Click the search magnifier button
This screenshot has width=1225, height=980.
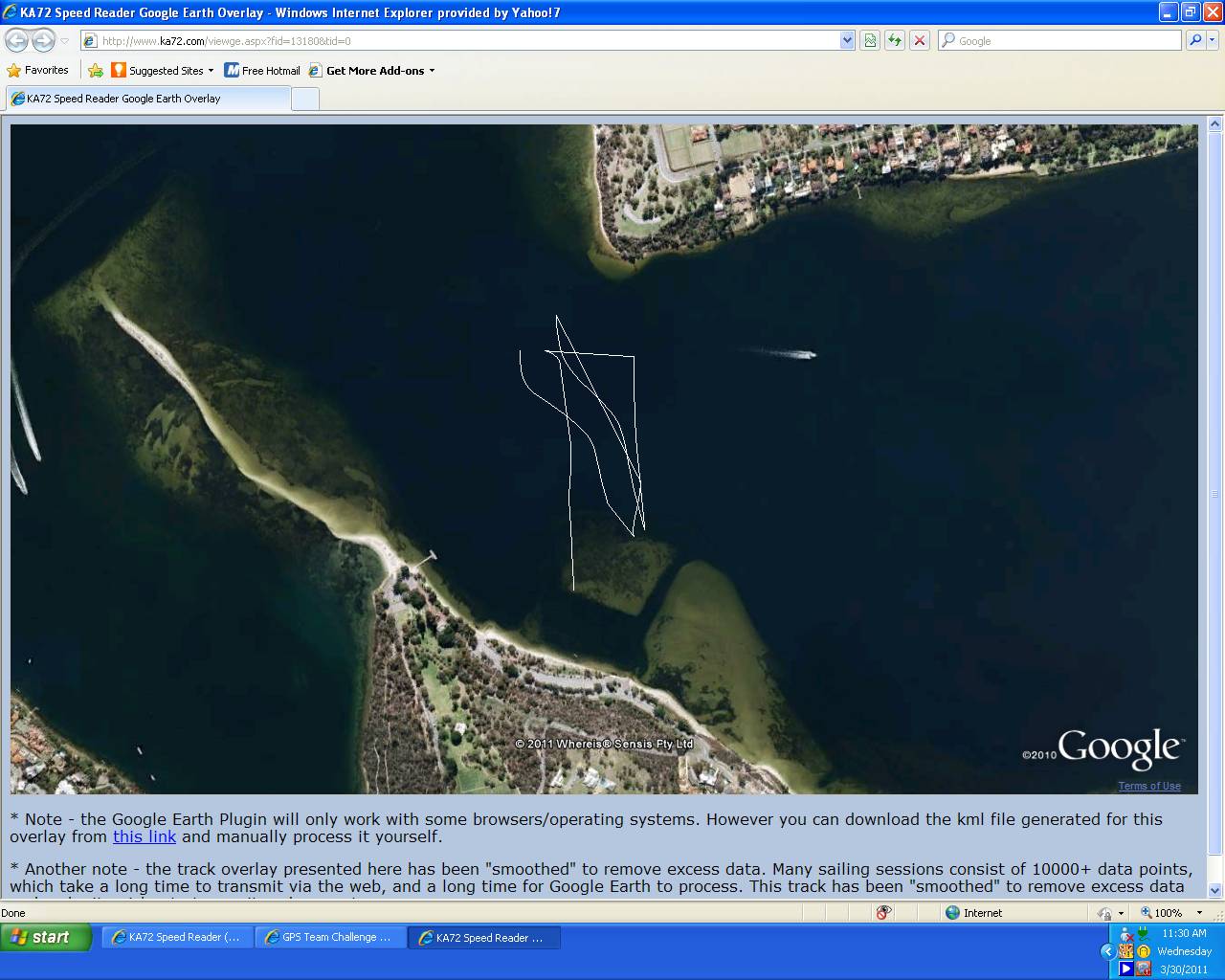1194,40
